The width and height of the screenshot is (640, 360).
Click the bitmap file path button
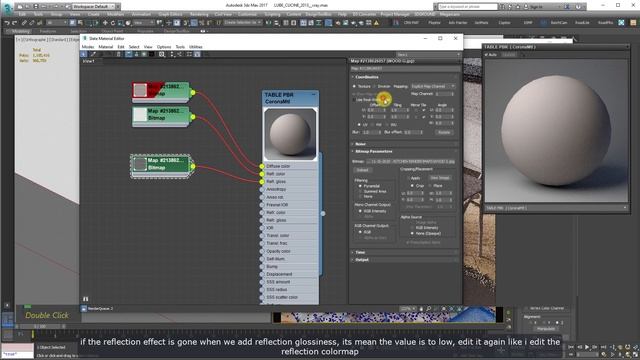[411, 162]
